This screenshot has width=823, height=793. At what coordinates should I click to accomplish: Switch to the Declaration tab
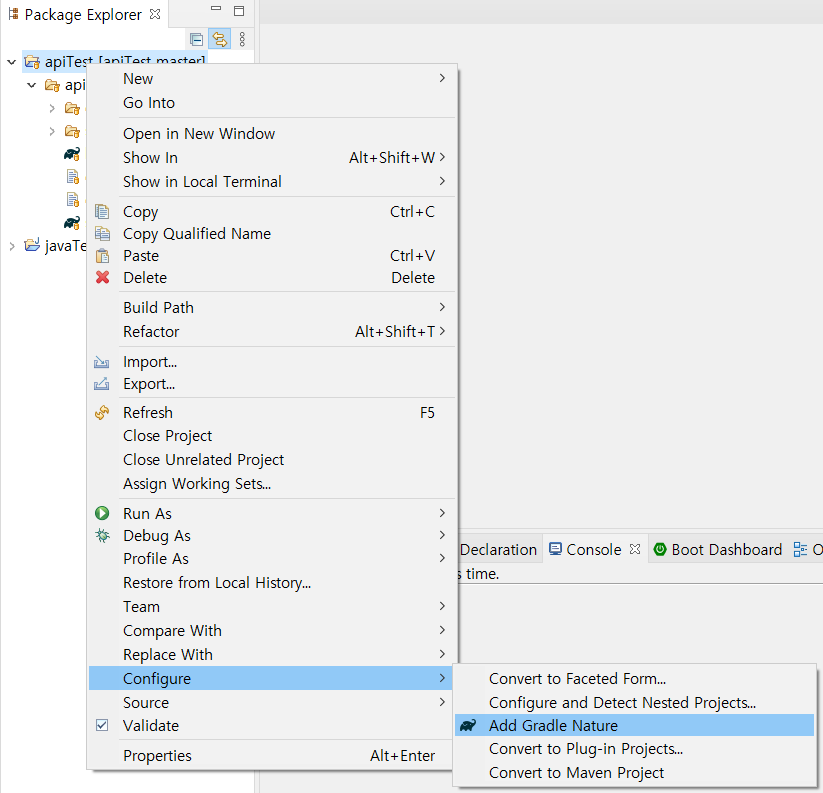(498, 549)
